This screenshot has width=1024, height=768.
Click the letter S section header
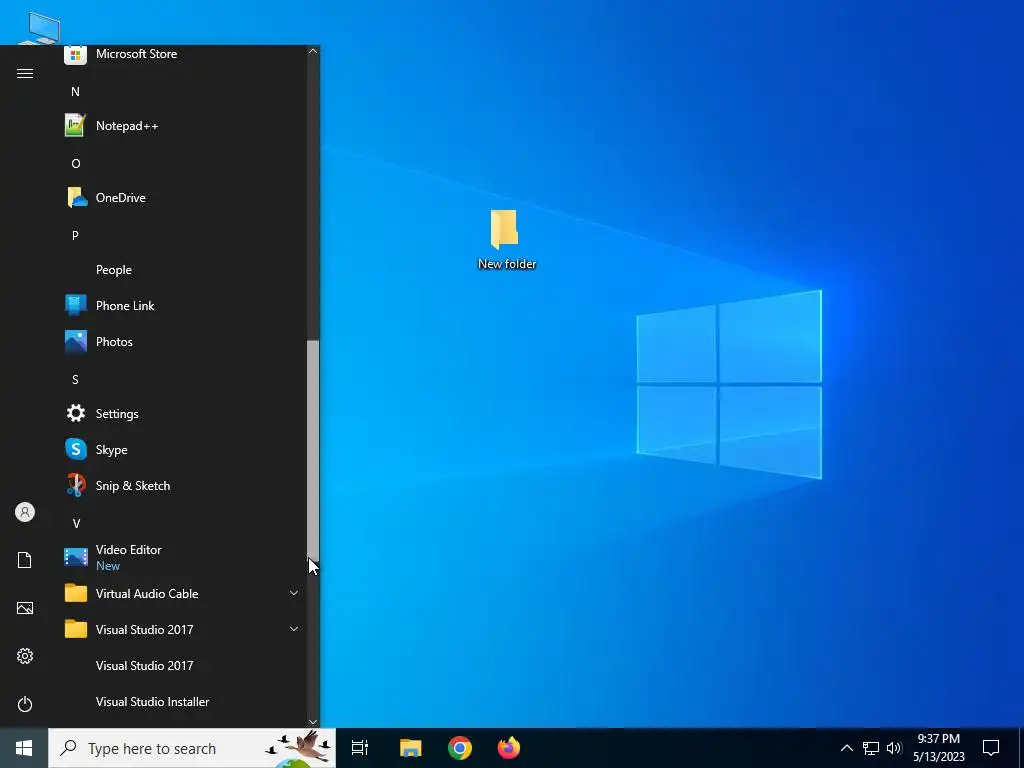point(75,379)
